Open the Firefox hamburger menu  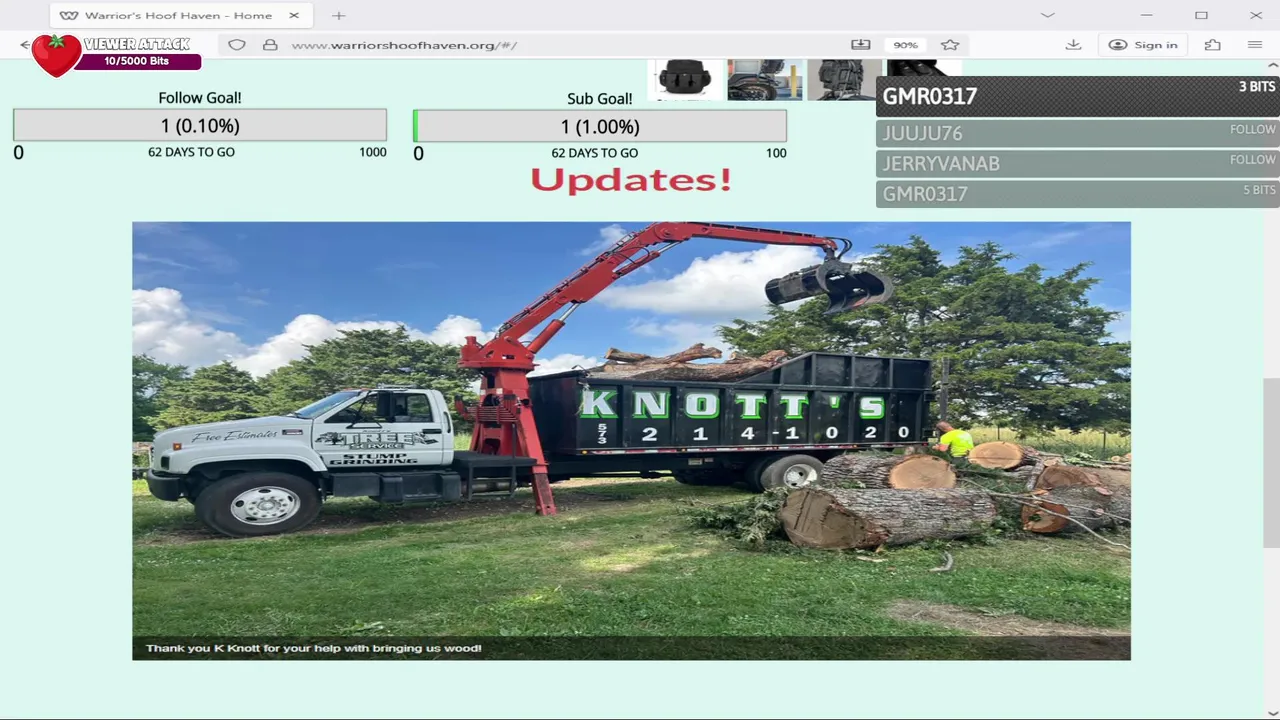click(x=1255, y=45)
